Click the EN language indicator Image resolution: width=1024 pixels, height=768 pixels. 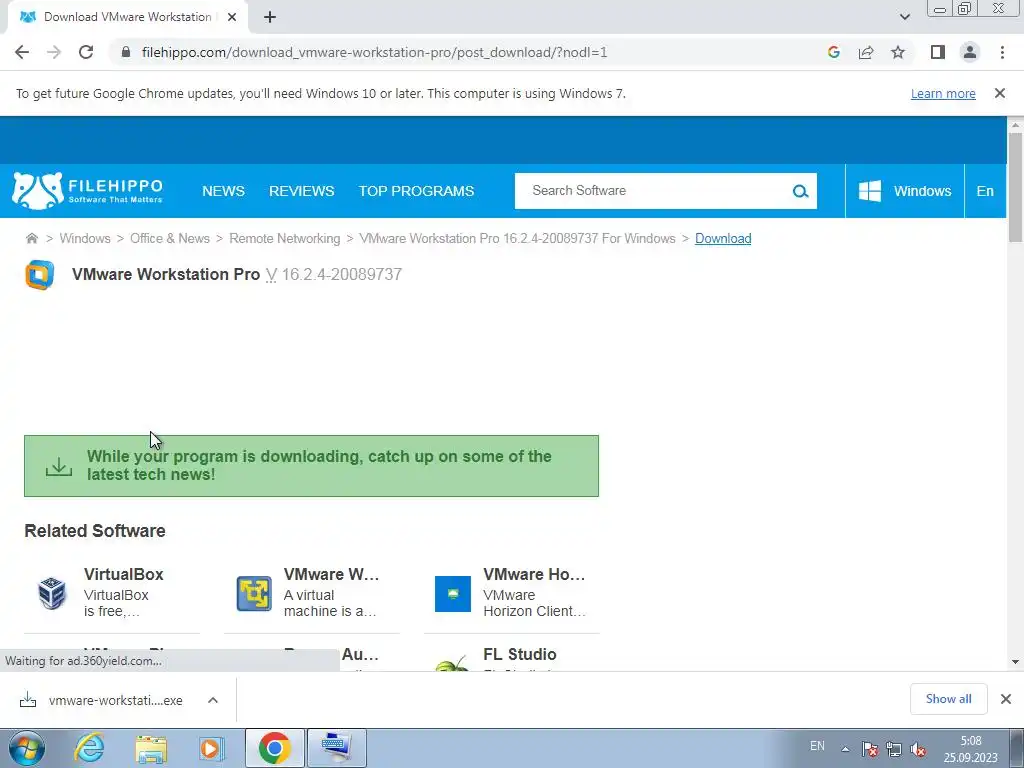817,746
